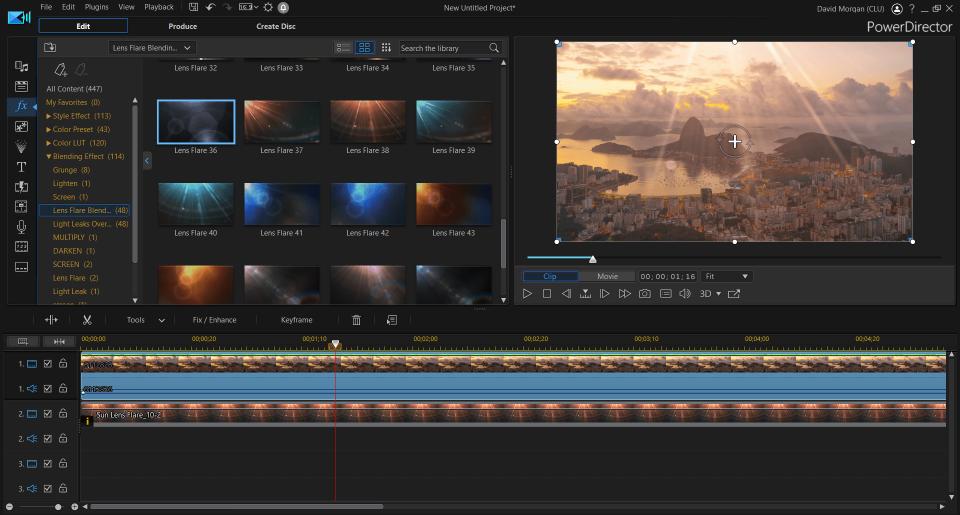Click the Keyframe button
The height and width of the screenshot is (515, 960).
[x=296, y=320]
